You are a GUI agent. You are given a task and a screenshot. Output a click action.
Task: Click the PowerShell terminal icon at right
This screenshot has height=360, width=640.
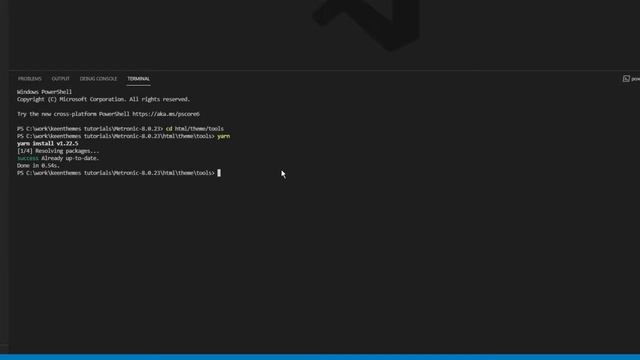[626, 78]
